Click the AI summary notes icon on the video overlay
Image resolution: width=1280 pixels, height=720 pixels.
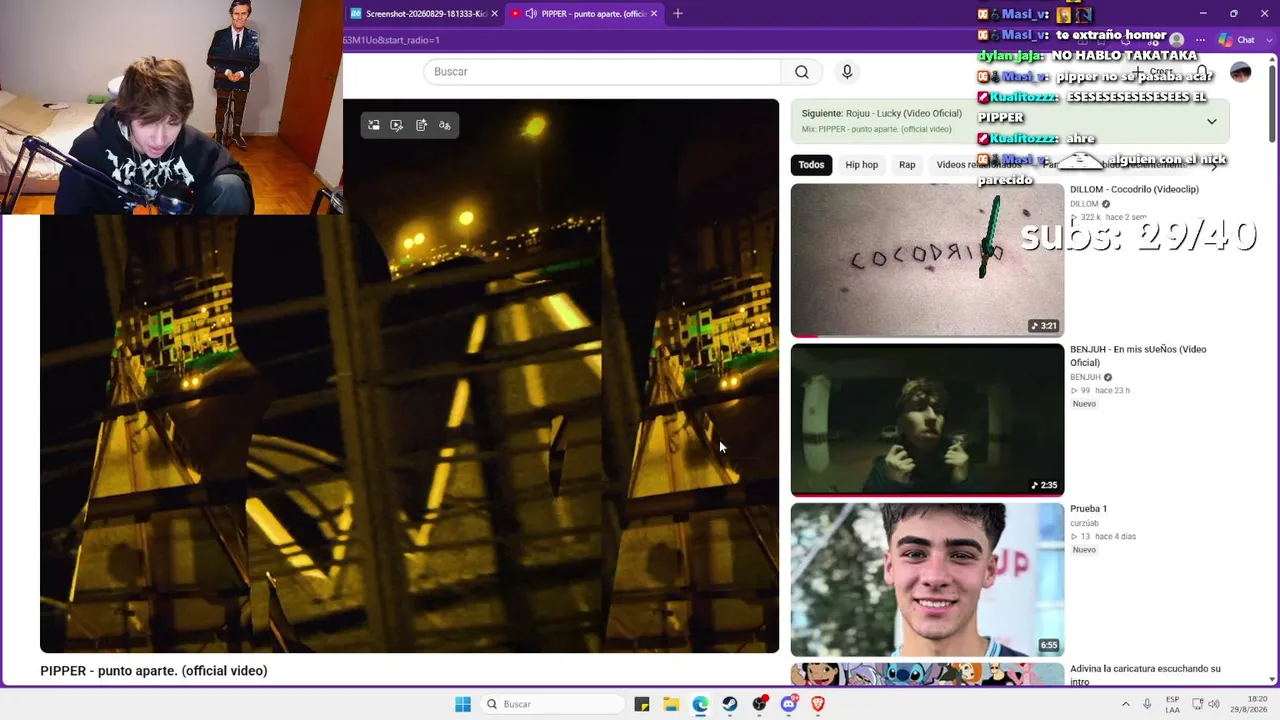[x=421, y=125]
